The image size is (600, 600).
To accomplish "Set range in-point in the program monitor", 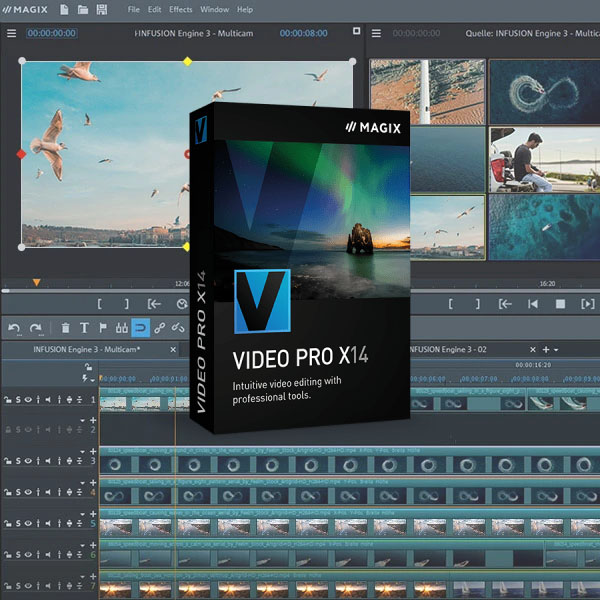I will tap(99, 304).
